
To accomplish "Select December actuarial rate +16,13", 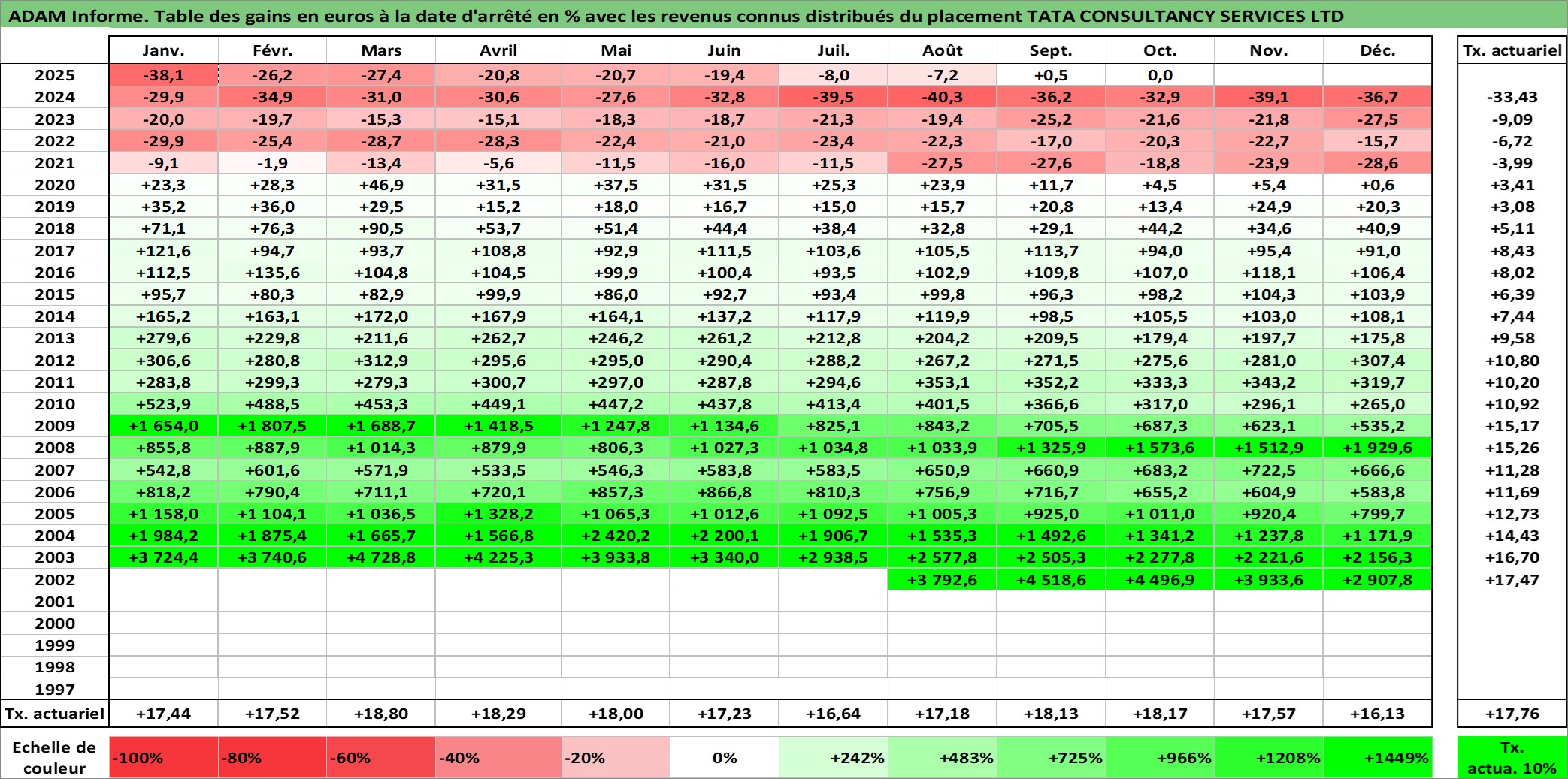I will pyautogui.click(x=1378, y=714).
